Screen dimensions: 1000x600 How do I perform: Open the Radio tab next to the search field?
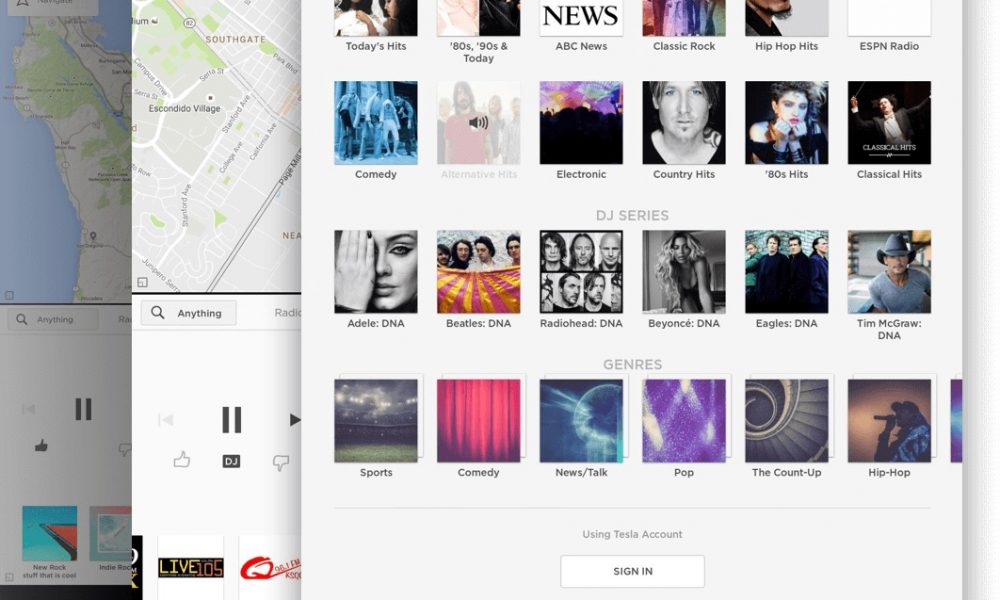click(288, 312)
